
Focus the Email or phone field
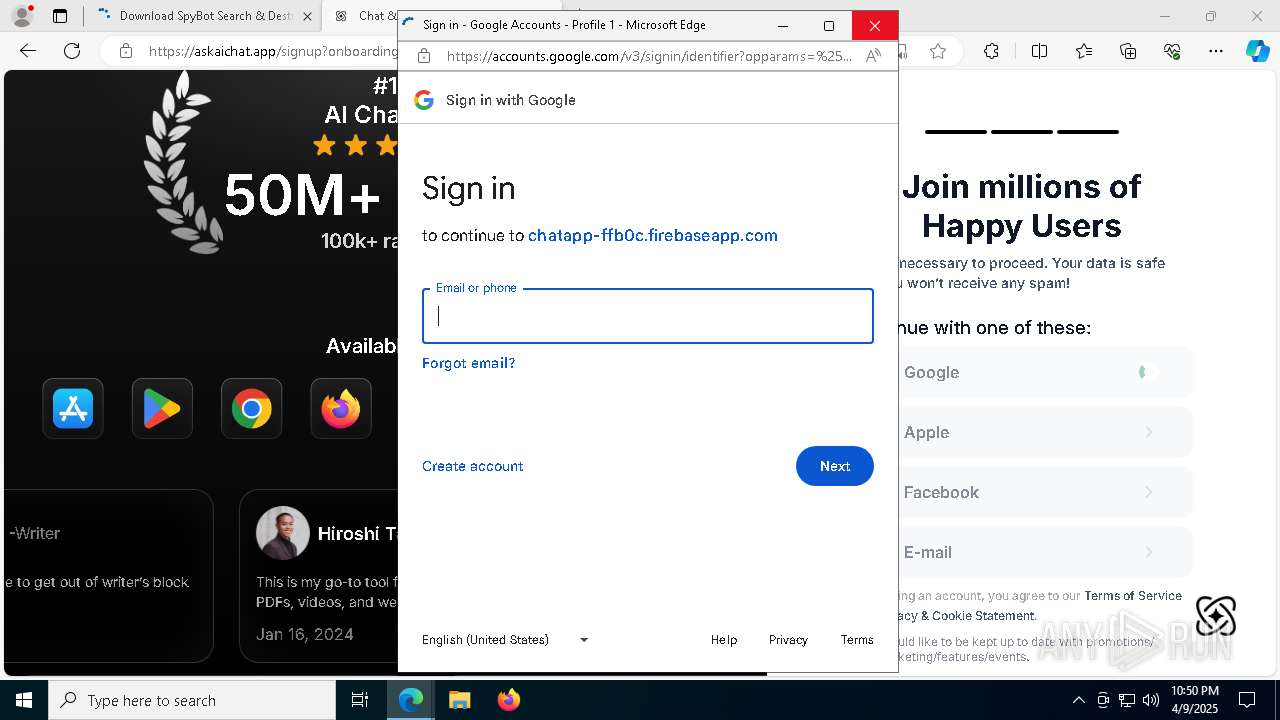point(648,316)
